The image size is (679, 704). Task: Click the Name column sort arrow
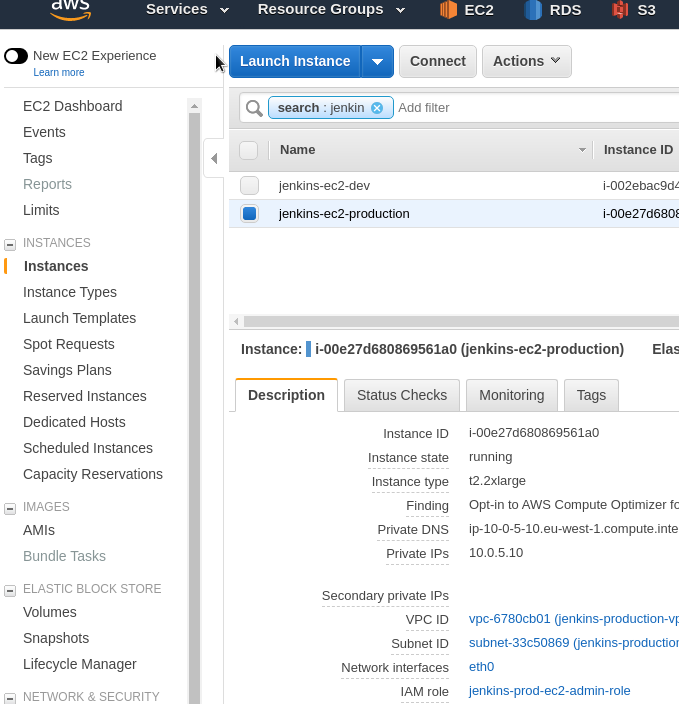[x=582, y=150]
